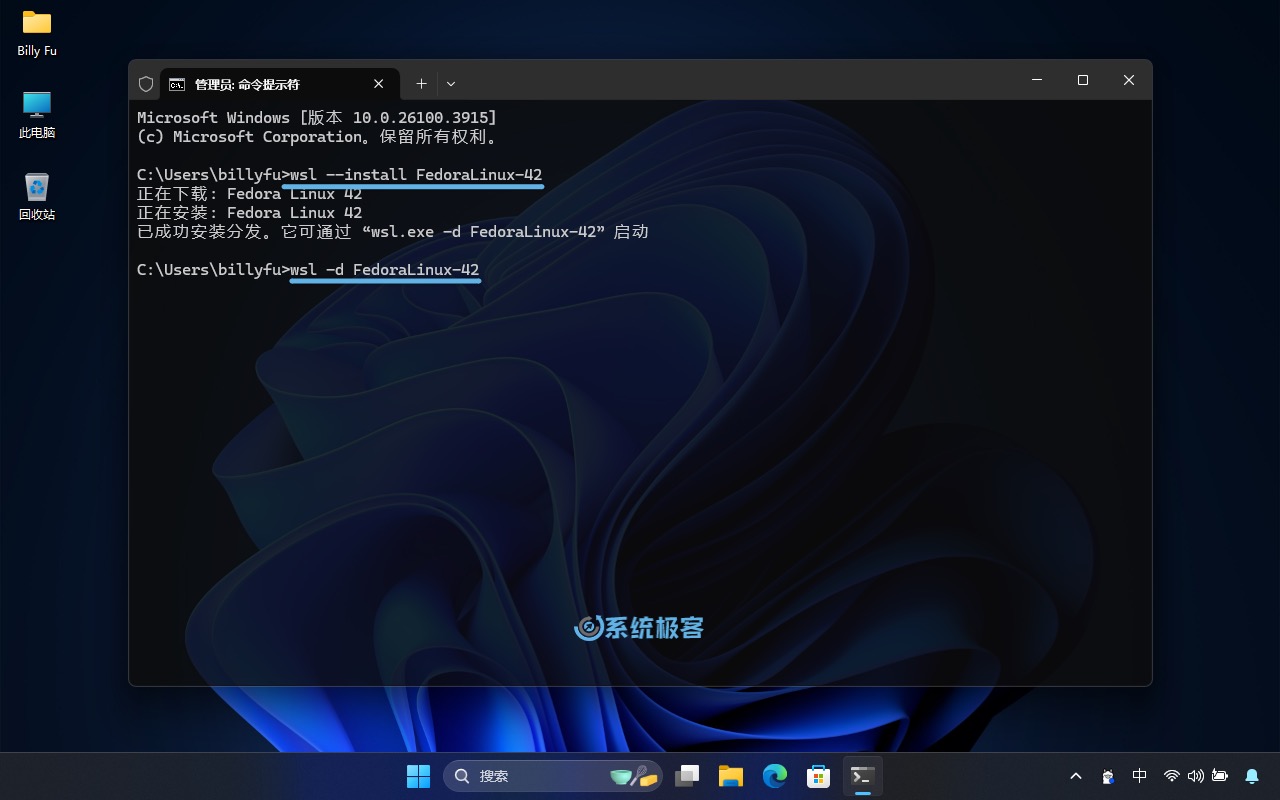1280x800 pixels.
Task: Click the line '正在下载: Fedora Linux 42'
Action: 250,194
